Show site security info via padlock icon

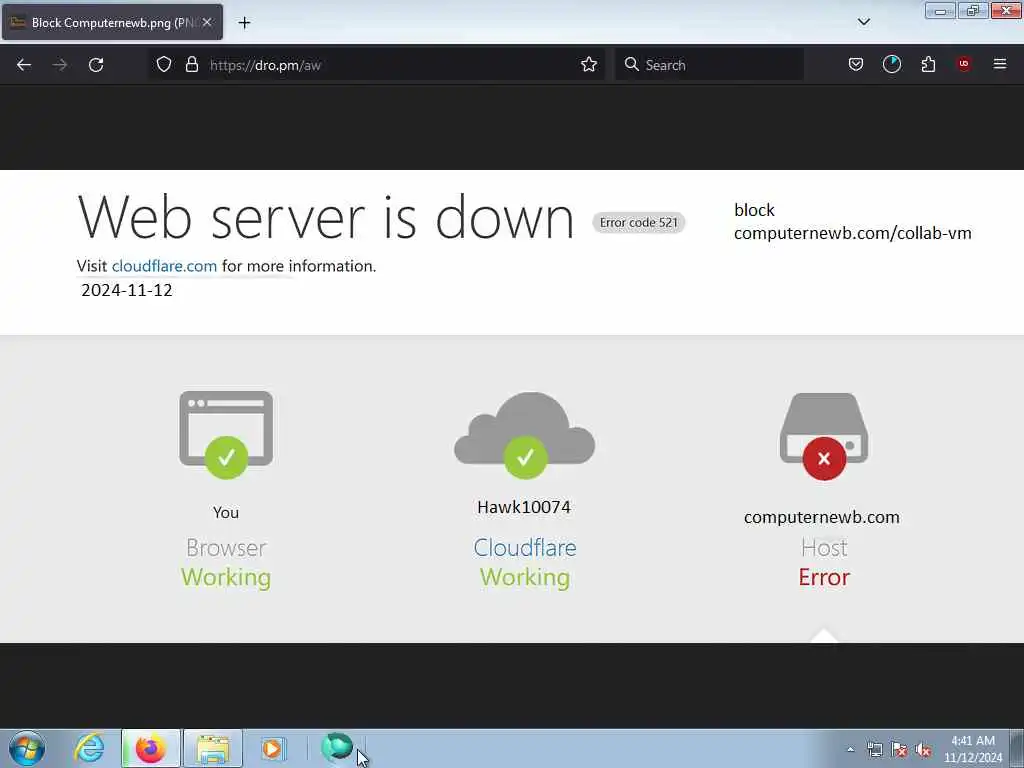pos(191,65)
